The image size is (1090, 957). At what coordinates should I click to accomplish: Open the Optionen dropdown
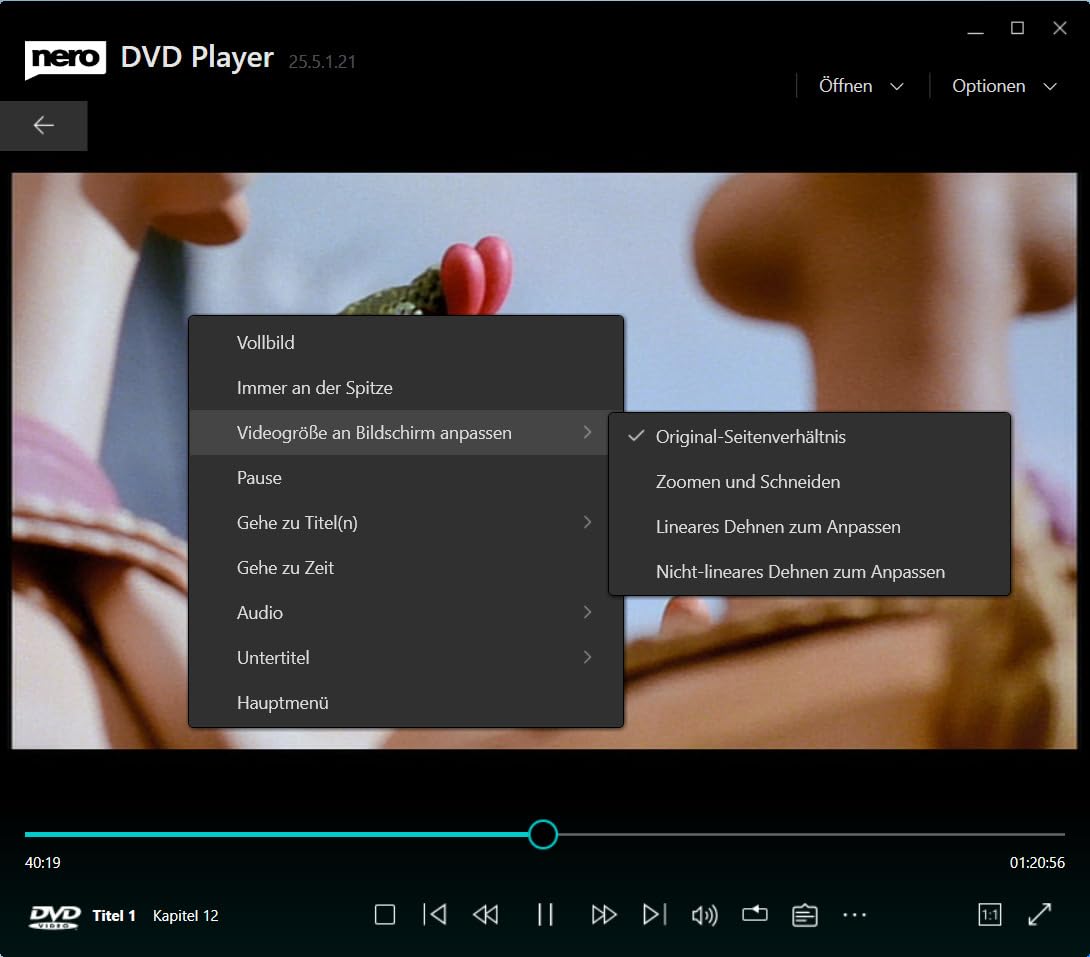[1004, 86]
